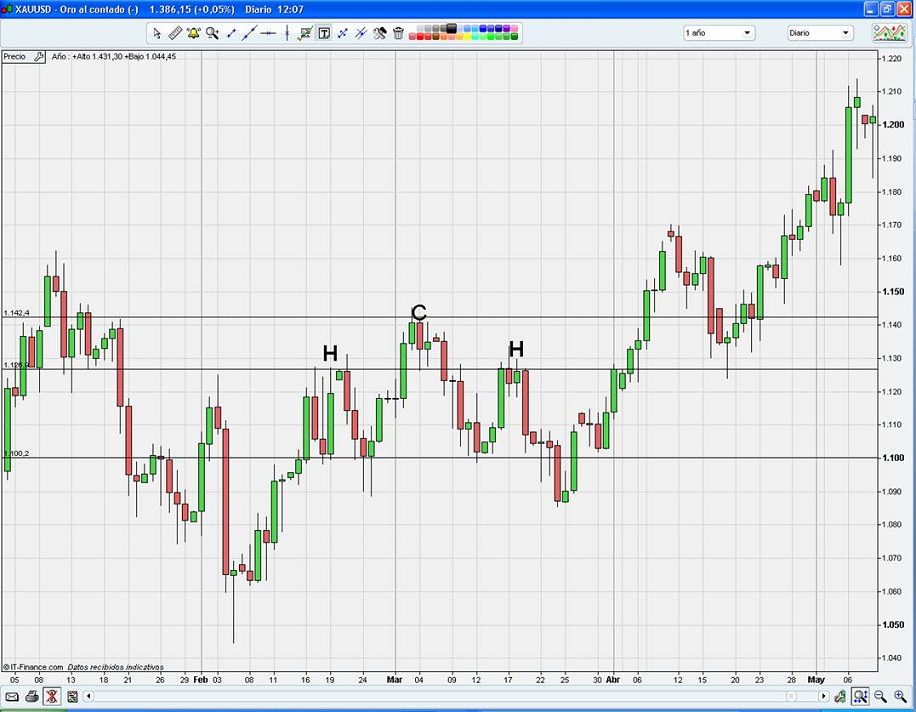The width and height of the screenshot is (916, 712).
Task: Click the zoom out magnifier icon
Action: click(x=880, y=696)
